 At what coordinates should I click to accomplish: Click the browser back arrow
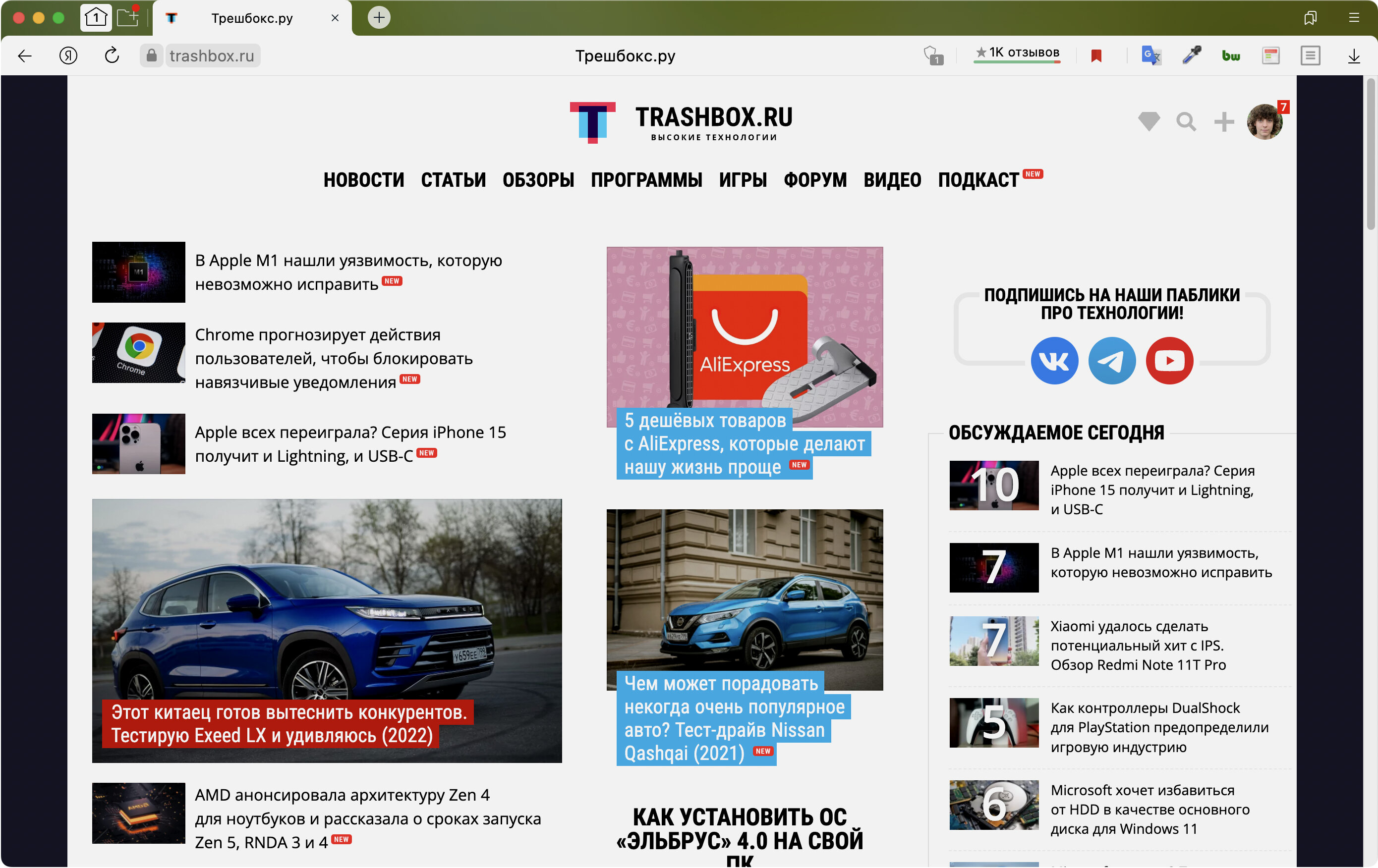point(25,55)
